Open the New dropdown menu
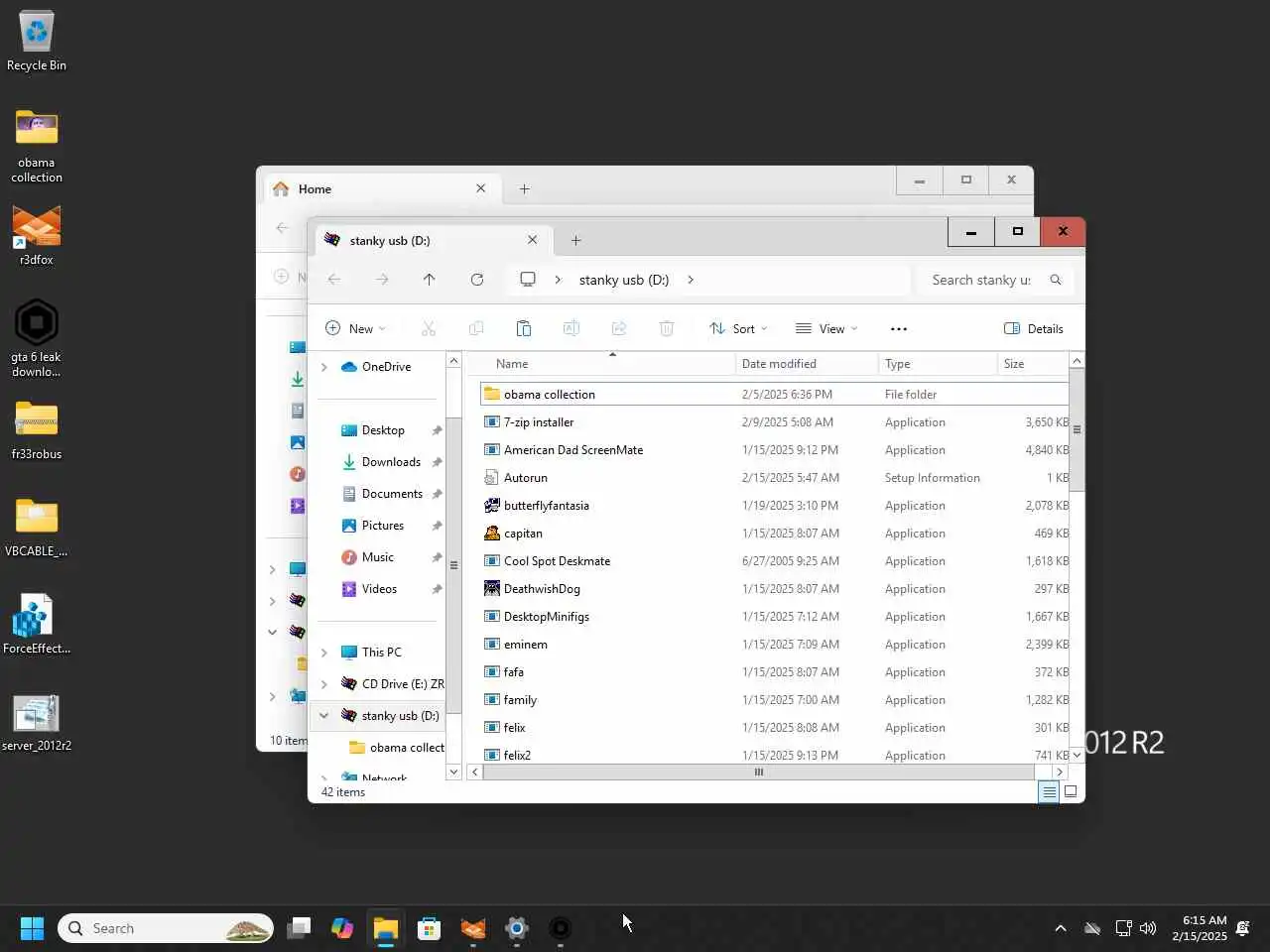This screenshot has width=1270, height=952. [355, 328]
